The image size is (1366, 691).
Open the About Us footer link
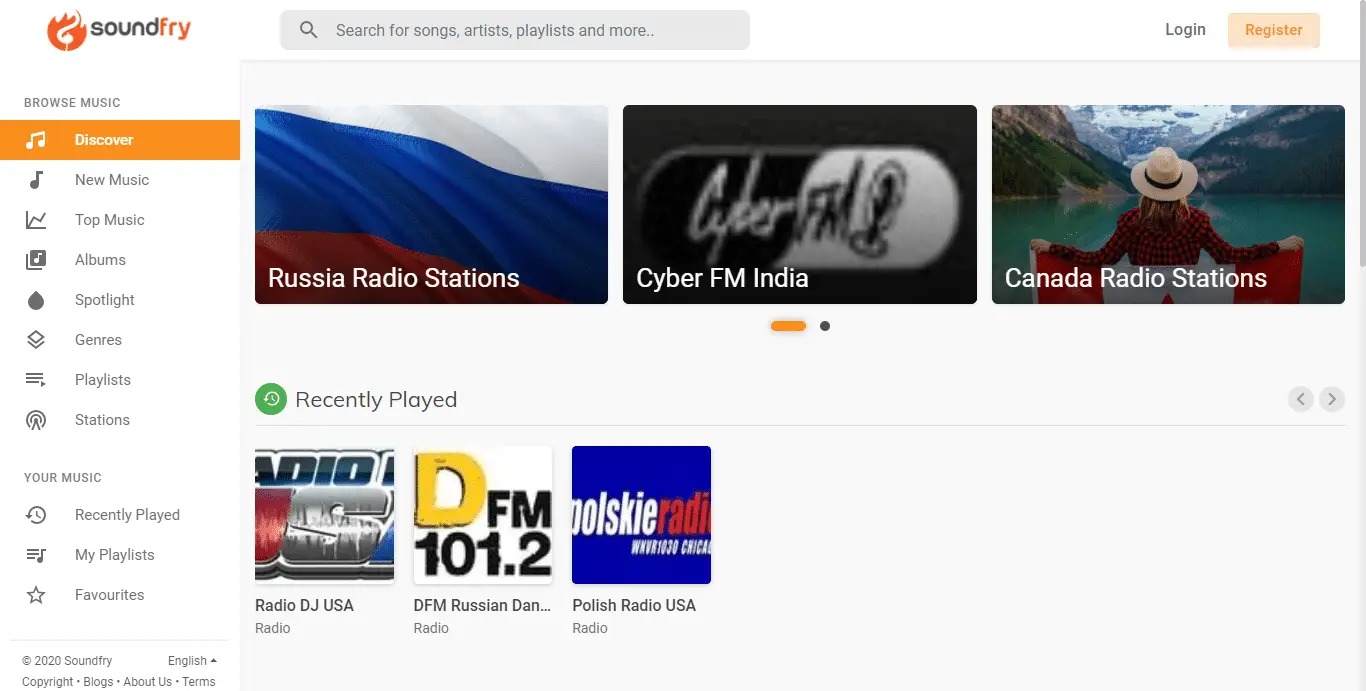[147, 682]
